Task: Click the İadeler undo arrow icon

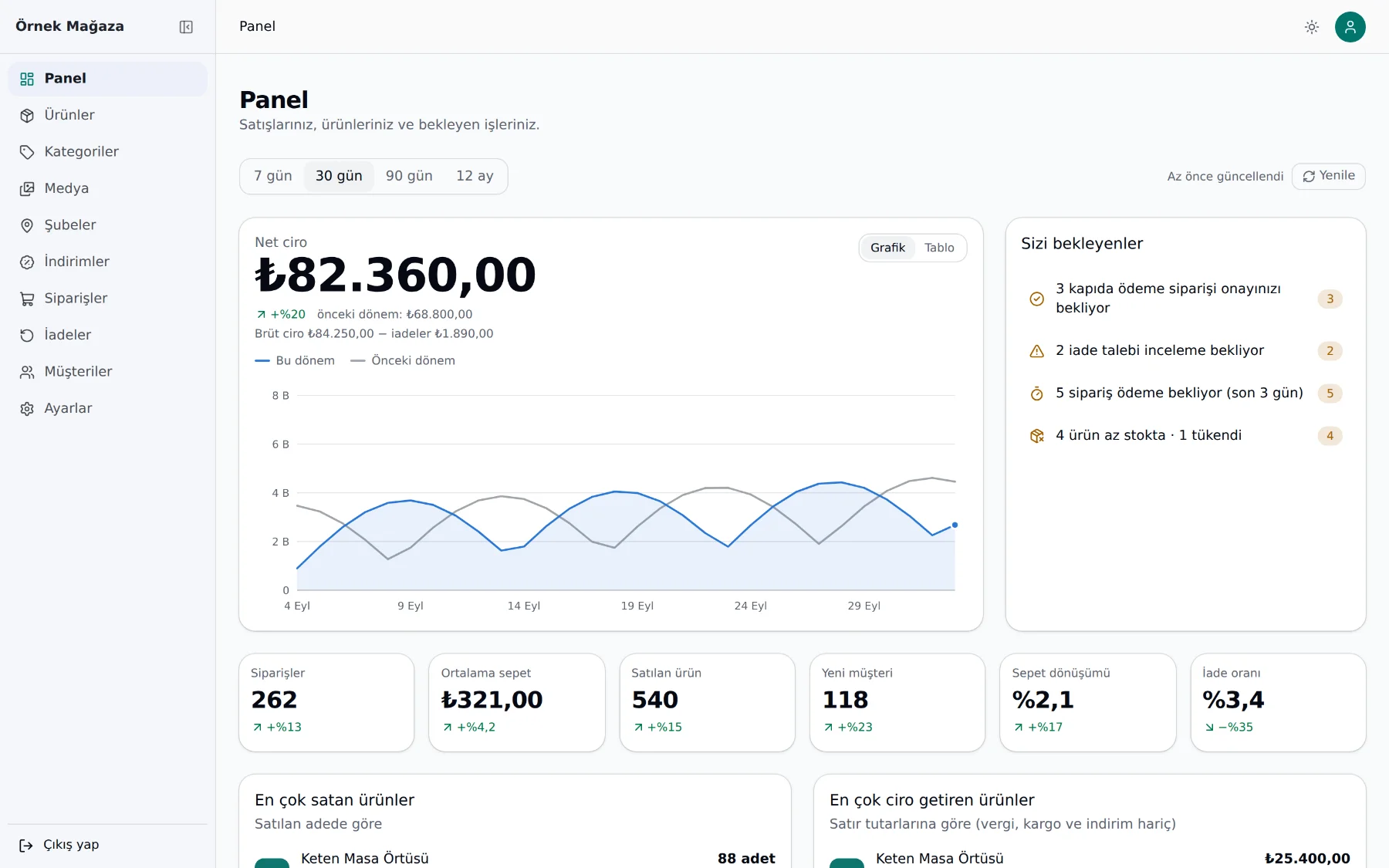Action: [27, 336]
